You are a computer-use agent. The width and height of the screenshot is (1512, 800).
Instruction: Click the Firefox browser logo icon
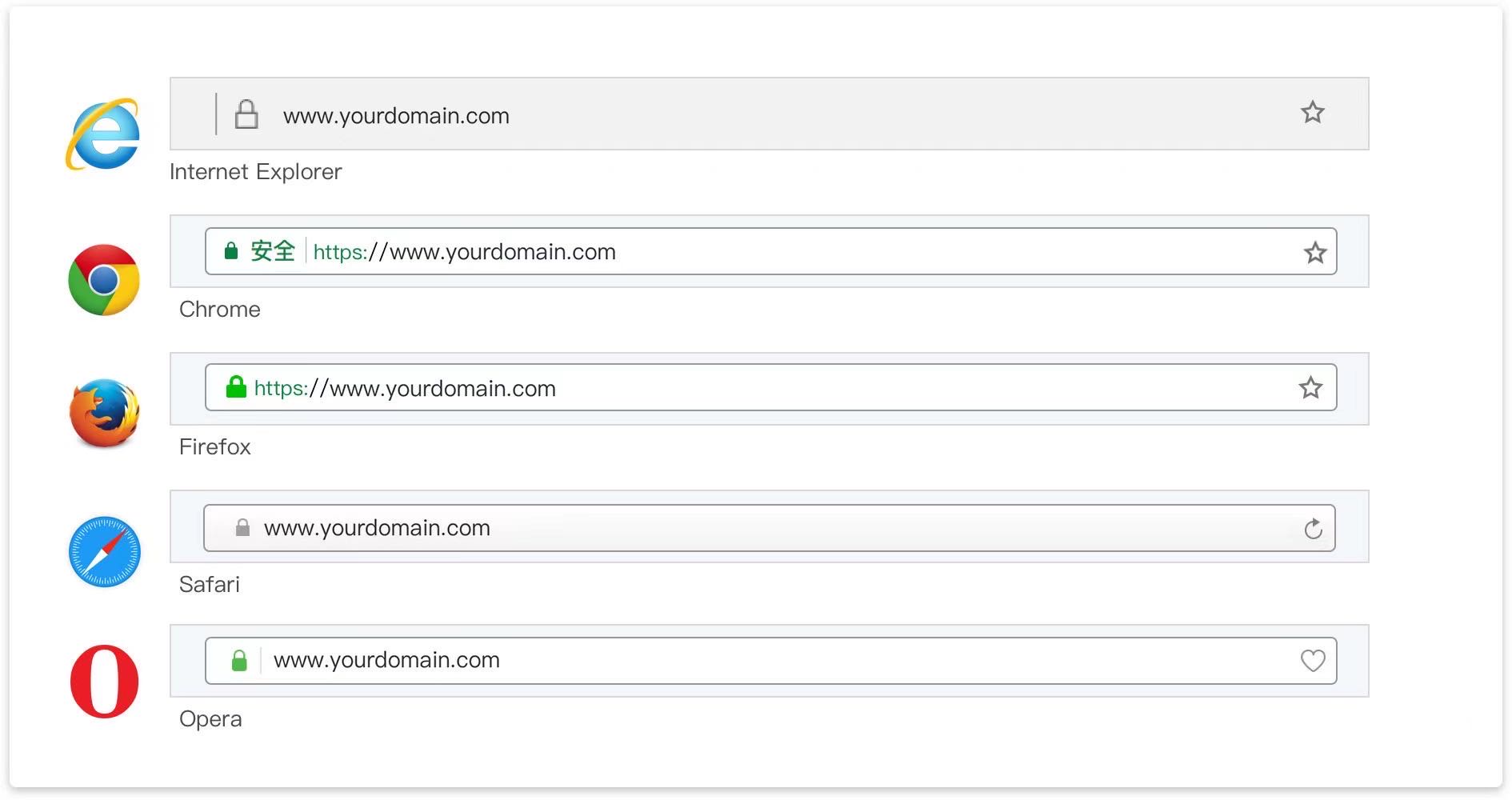[104, 414]
